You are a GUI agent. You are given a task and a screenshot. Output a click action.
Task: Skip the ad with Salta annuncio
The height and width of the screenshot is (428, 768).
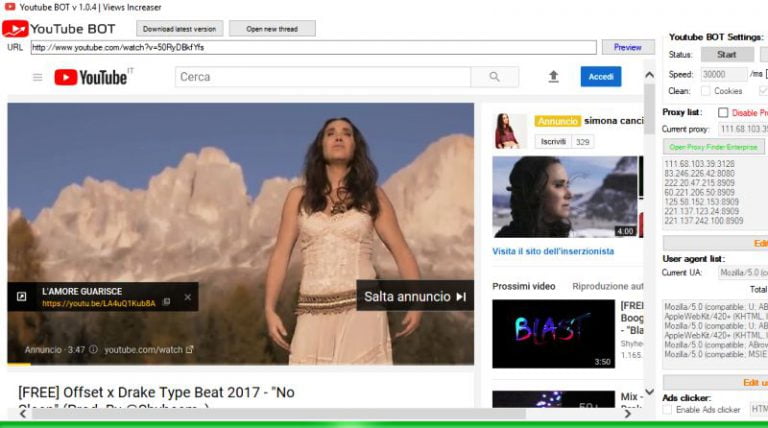[414, 296]
